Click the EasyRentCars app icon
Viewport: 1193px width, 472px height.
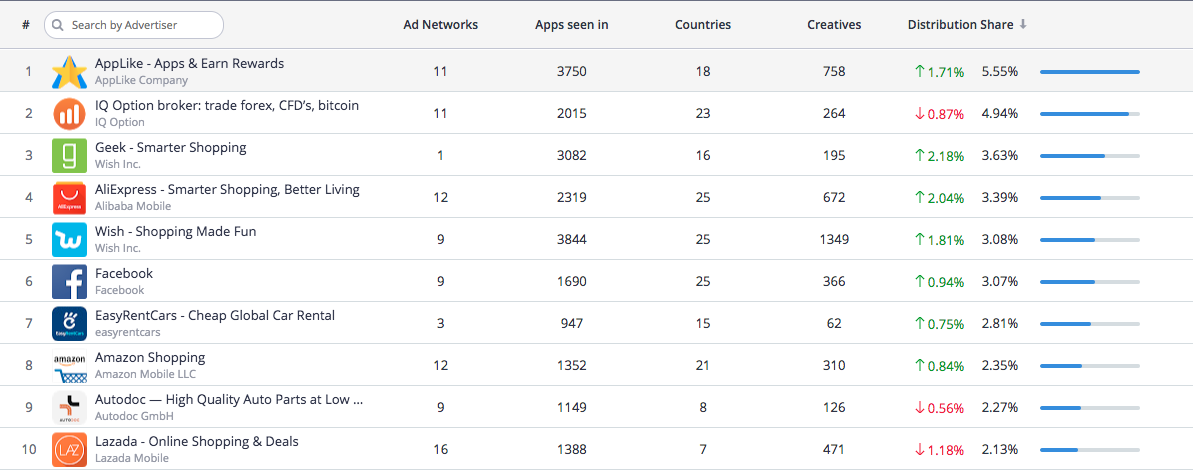click(x=69, y=324)
